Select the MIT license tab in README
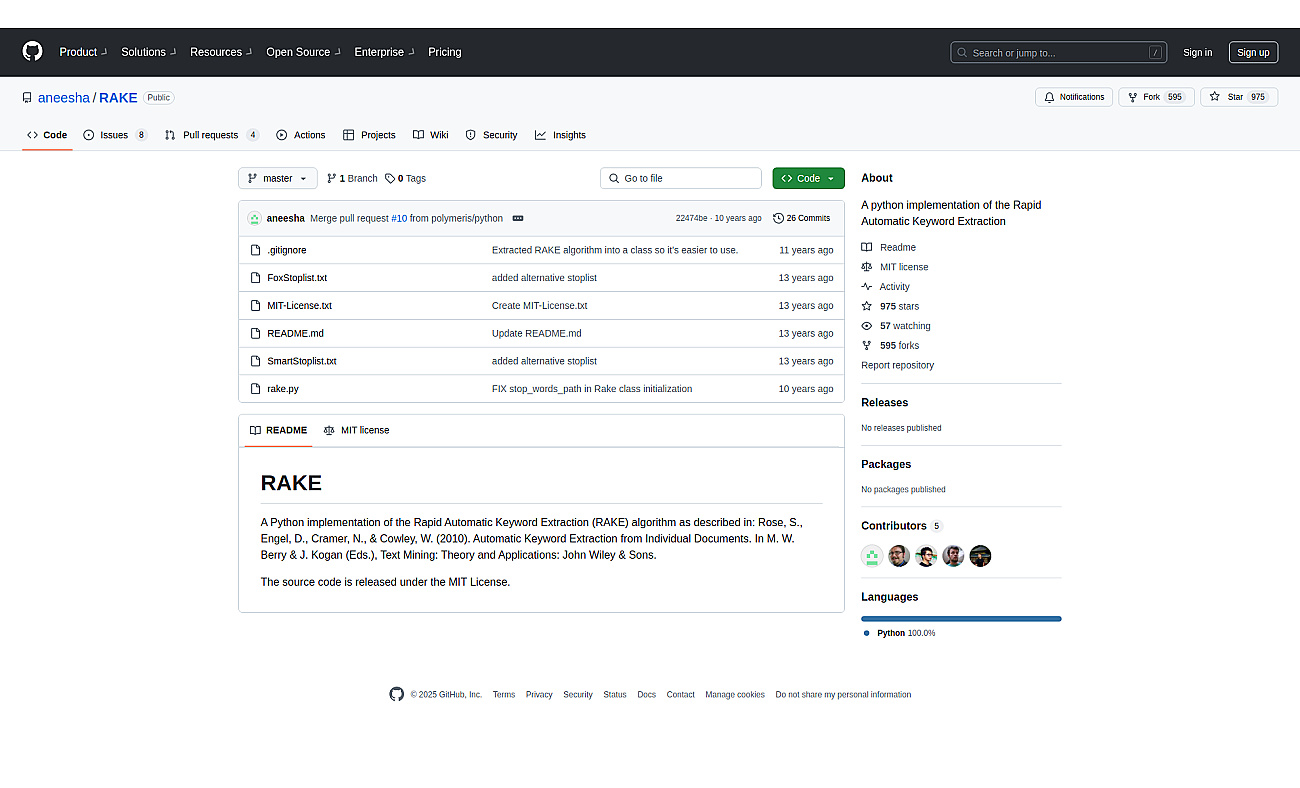 pos(356,430)
